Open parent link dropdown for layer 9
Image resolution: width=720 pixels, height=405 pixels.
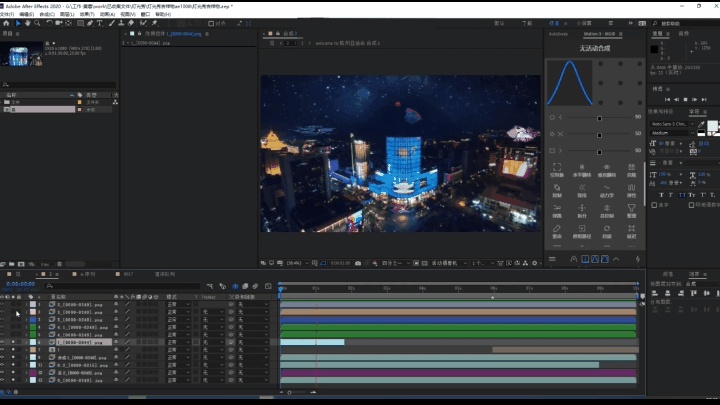pyautogui.click(x=253, y=365)
